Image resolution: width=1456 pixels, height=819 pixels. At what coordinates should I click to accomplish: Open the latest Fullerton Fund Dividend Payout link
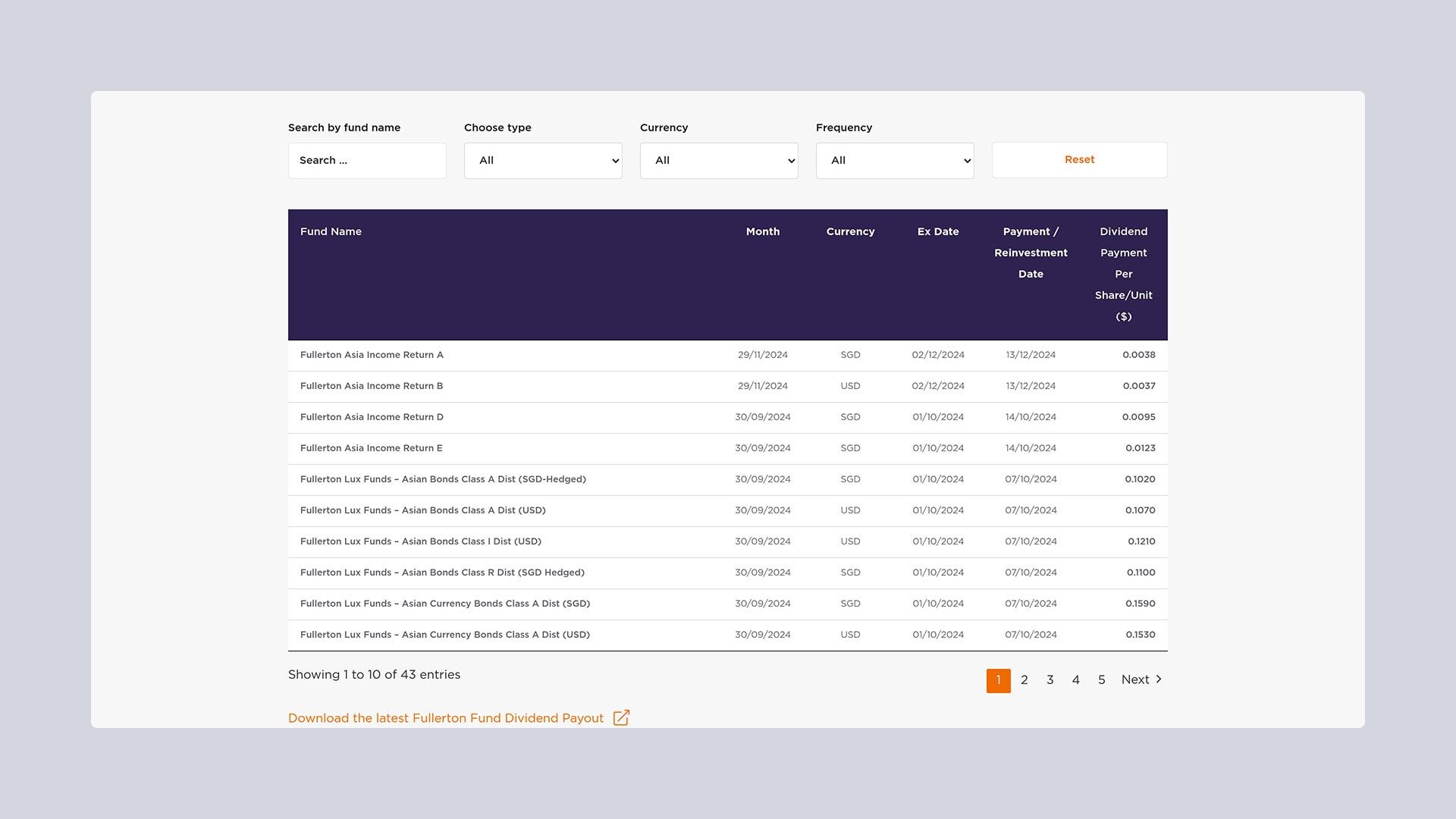coord(445,717)
